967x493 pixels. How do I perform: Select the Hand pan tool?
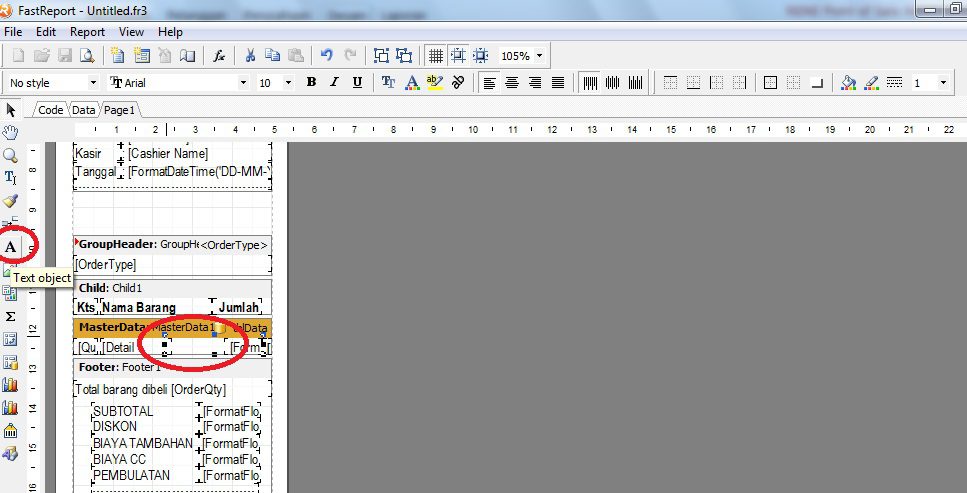pos(10,133)
